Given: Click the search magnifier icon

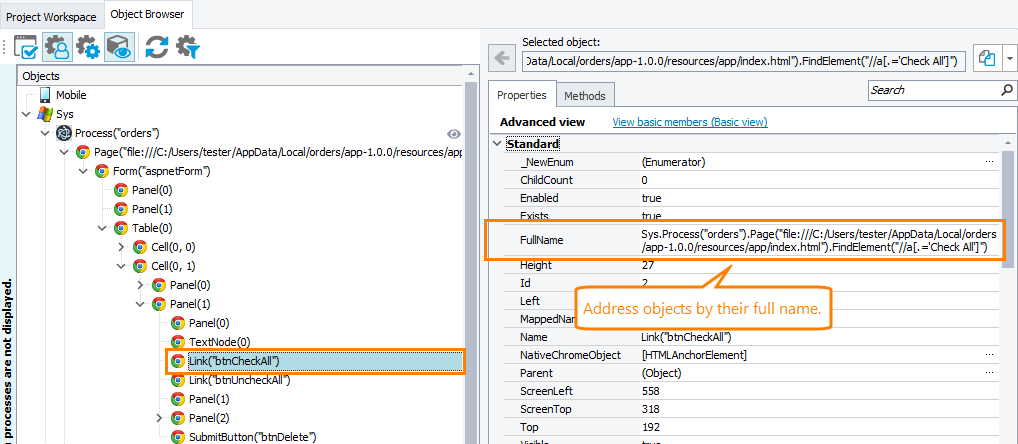Looking at the screenshot, I should (1006, 91).
